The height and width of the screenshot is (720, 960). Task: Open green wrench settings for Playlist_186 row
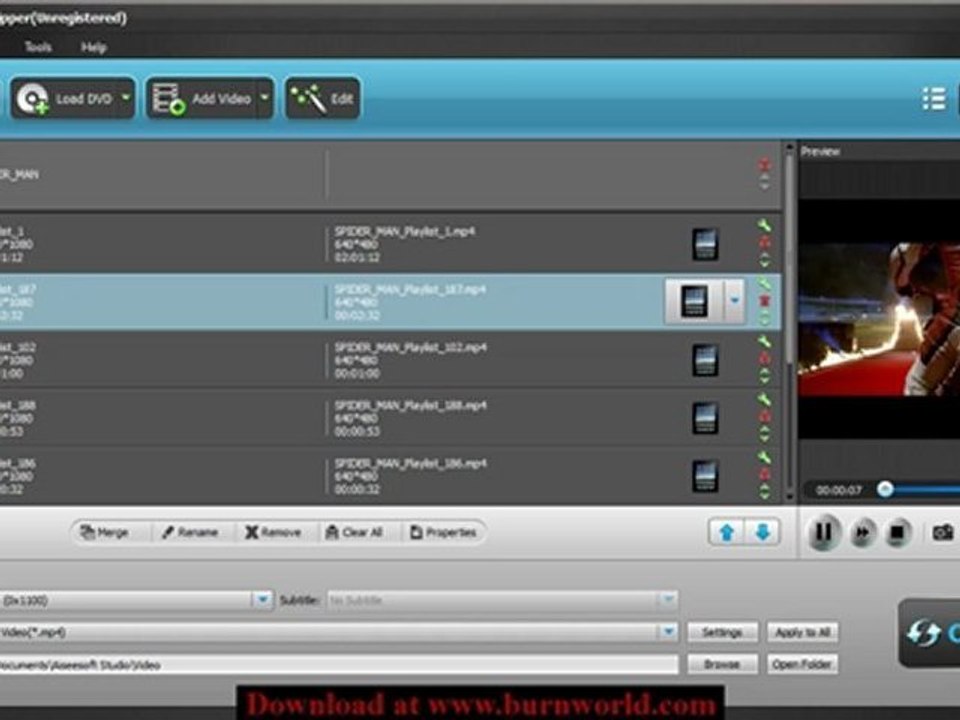coord(764,457)
